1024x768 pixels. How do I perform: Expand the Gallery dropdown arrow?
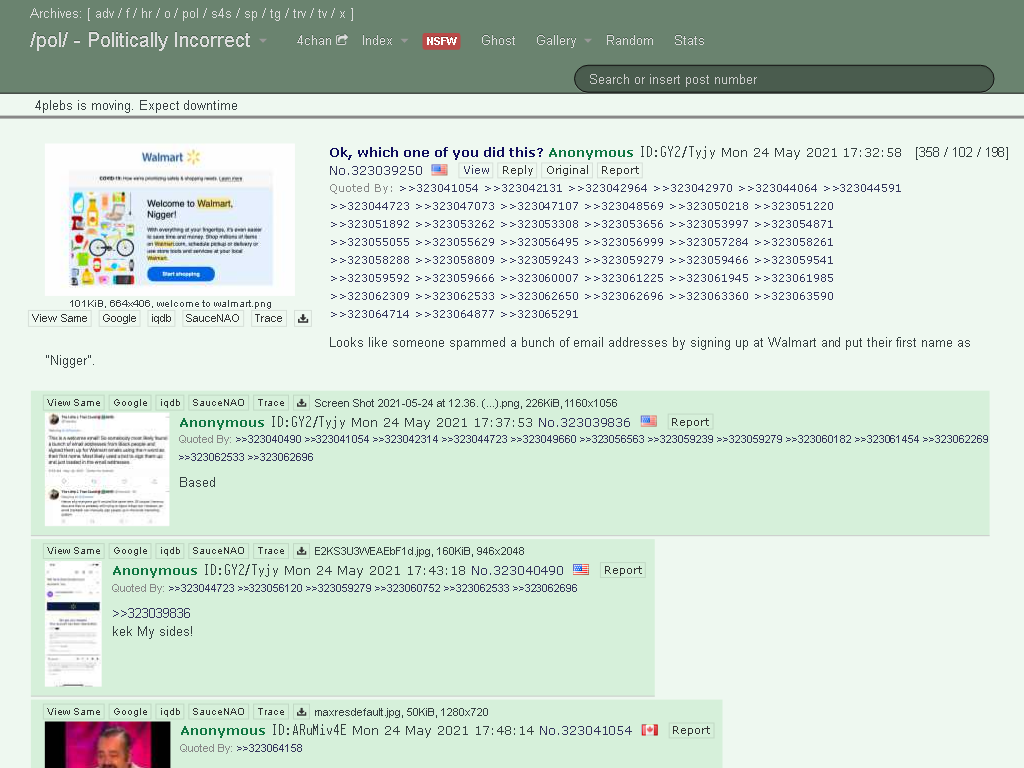[588, 40]
